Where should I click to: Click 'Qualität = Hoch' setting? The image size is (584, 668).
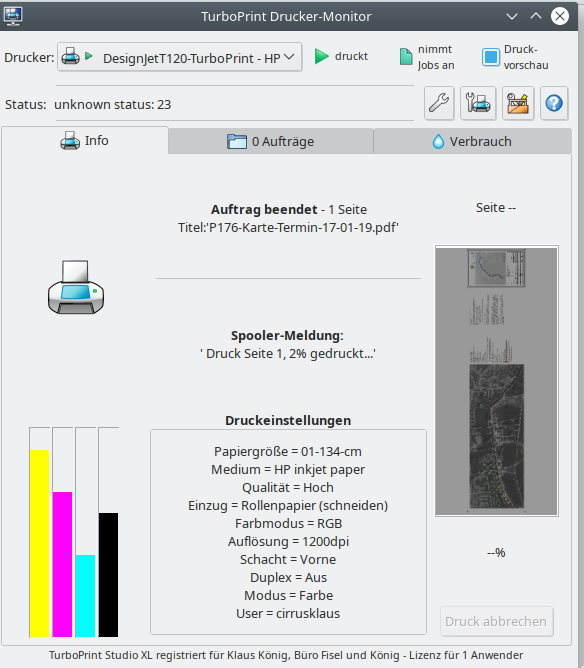288,487
